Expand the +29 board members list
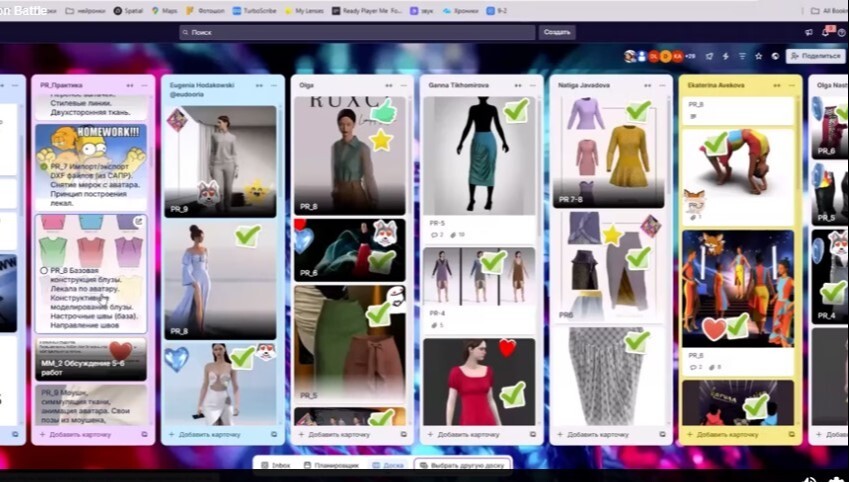The image size is (849, 482). [690, 56]
